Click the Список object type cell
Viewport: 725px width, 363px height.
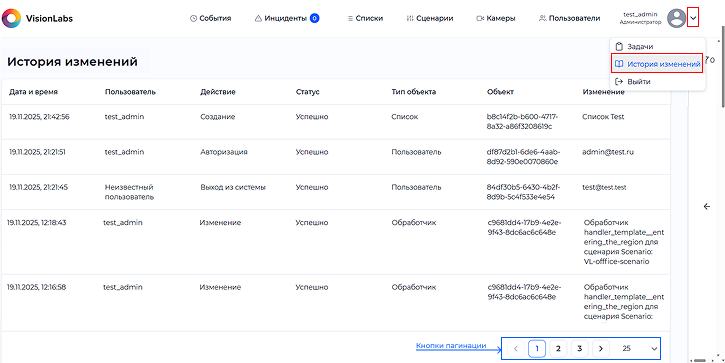pyautogui.click(x=405, y=117)
